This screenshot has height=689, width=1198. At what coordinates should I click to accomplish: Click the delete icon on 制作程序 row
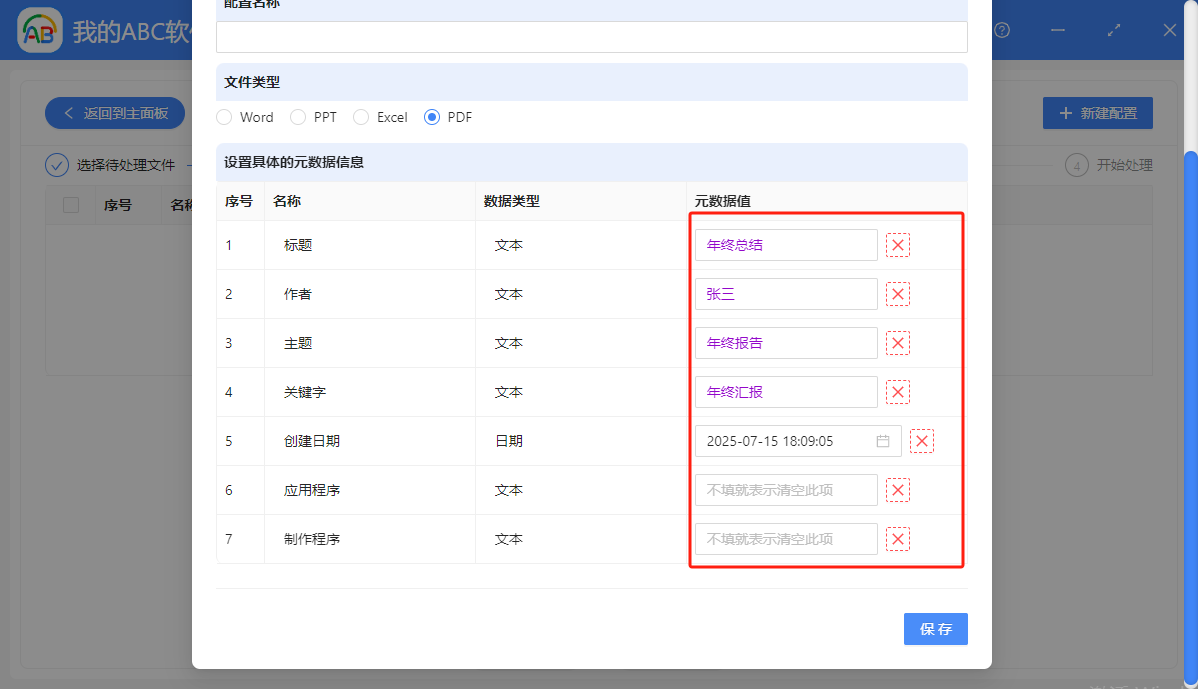point(897,538)
